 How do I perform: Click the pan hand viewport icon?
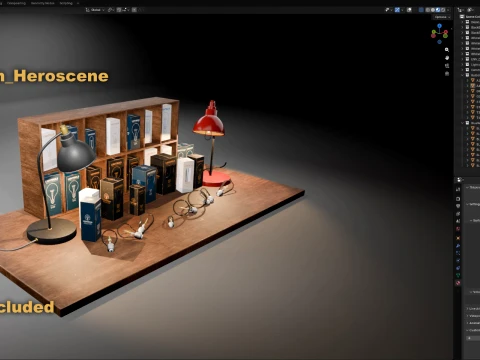[x=447, y=58]
